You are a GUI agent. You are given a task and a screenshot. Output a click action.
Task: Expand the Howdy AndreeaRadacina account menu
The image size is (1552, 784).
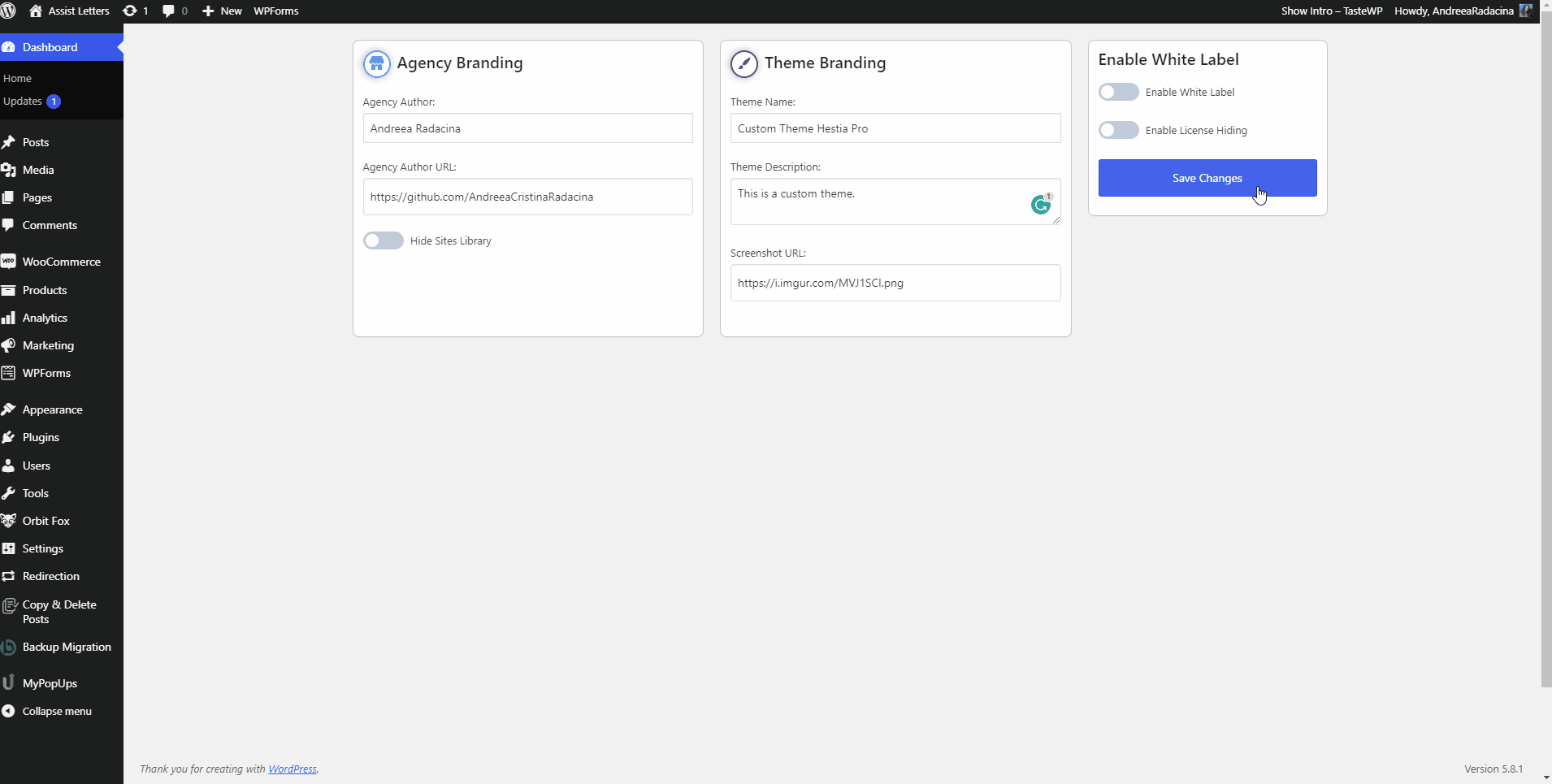tap(1454, 11)
